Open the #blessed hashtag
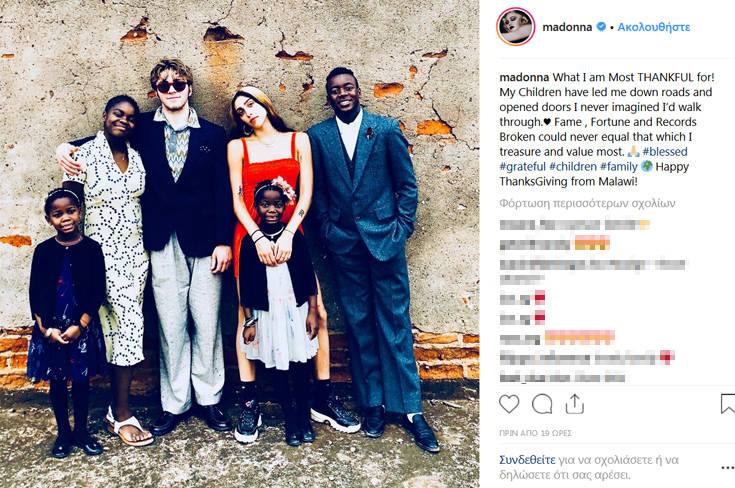This screenshot has width=735, height=488. 665,151
